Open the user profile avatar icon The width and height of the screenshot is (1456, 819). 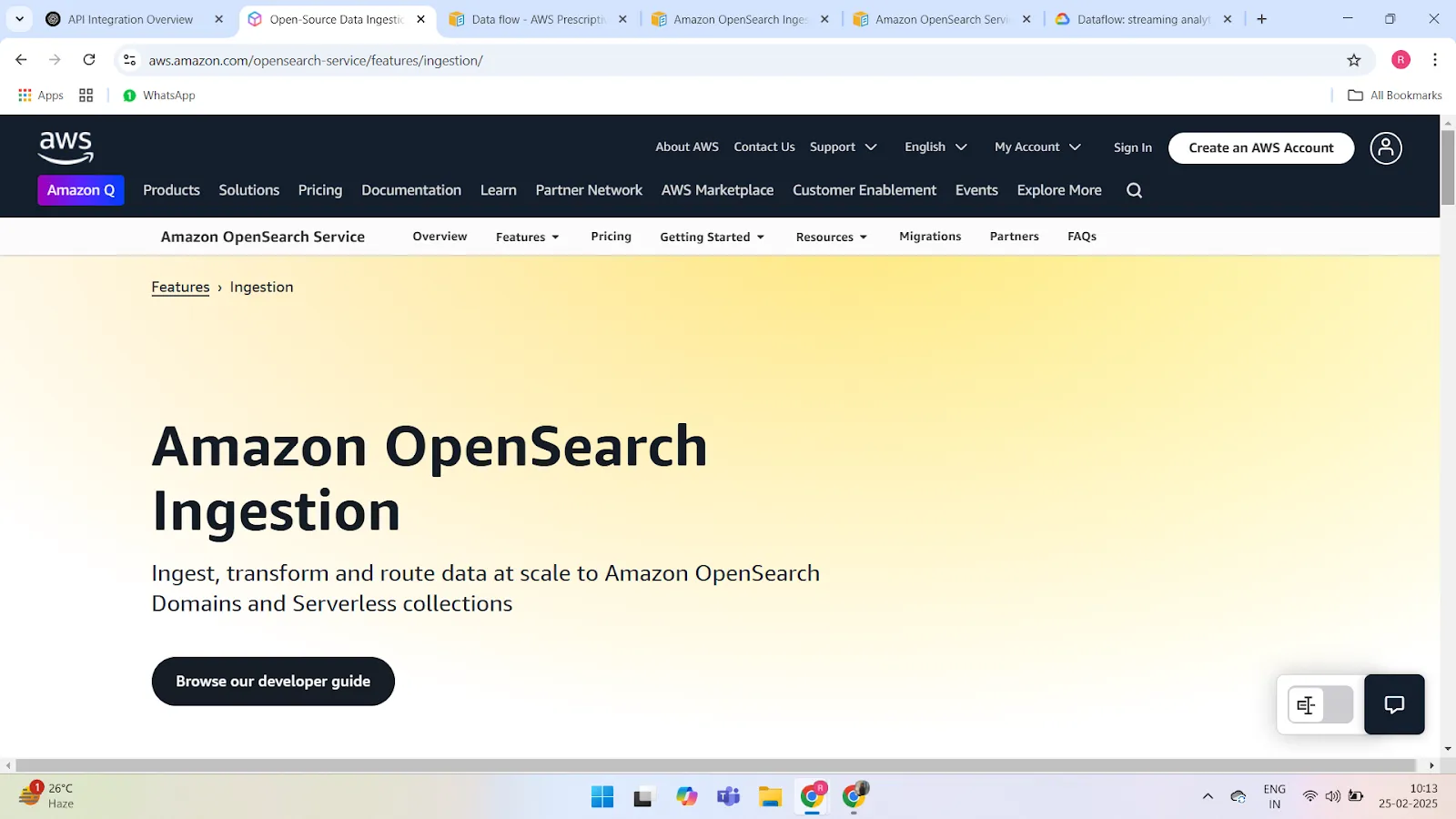click(1386, 147)
